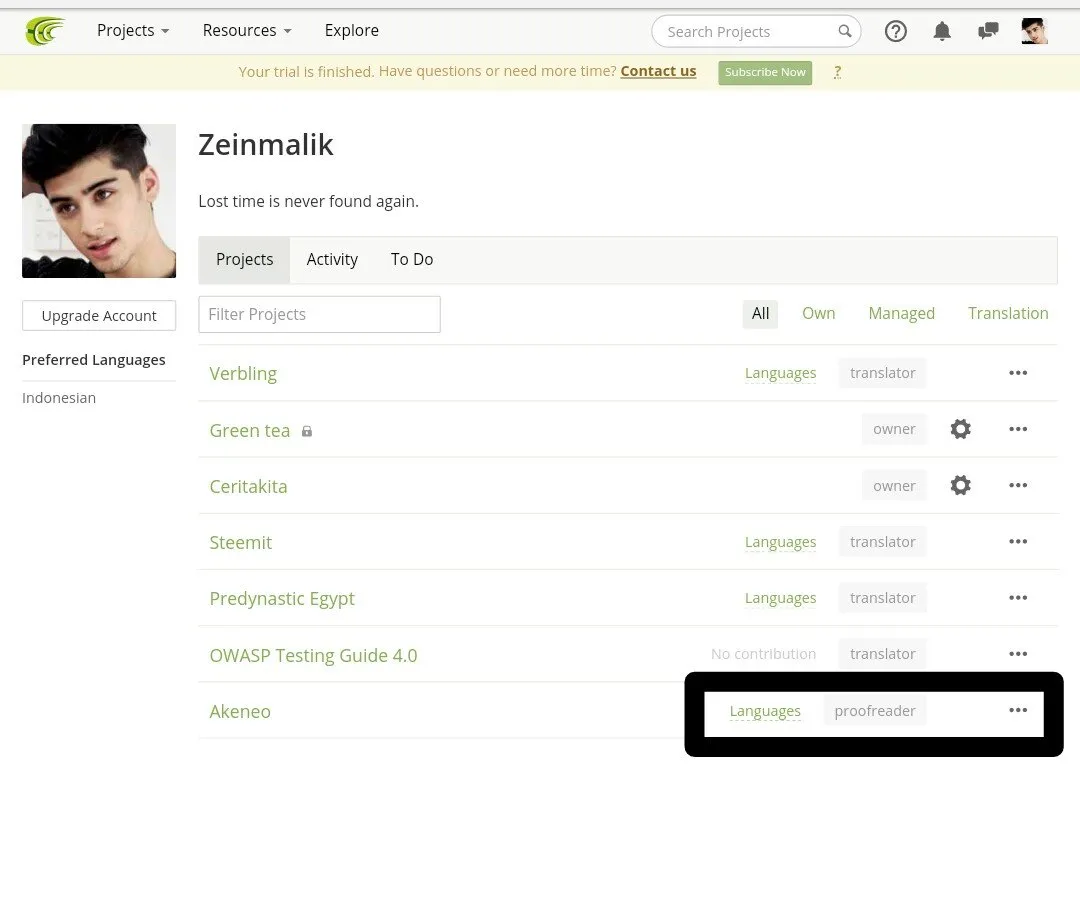1080x916 pixels.
Task: Select the Managed filter
Action: (901, 314)
